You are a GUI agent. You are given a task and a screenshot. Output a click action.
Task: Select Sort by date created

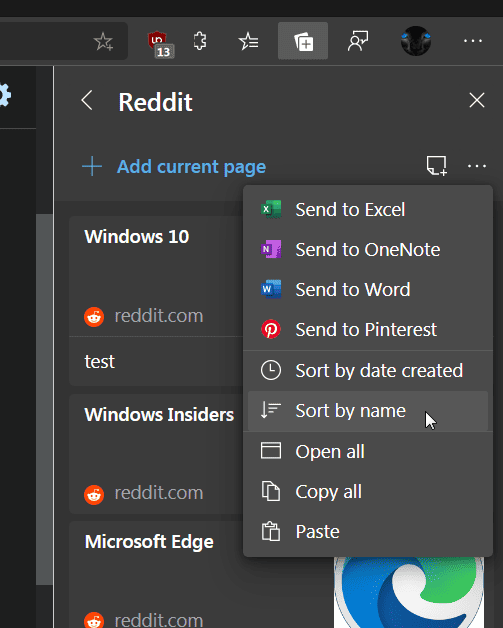[x=368, y=370]
